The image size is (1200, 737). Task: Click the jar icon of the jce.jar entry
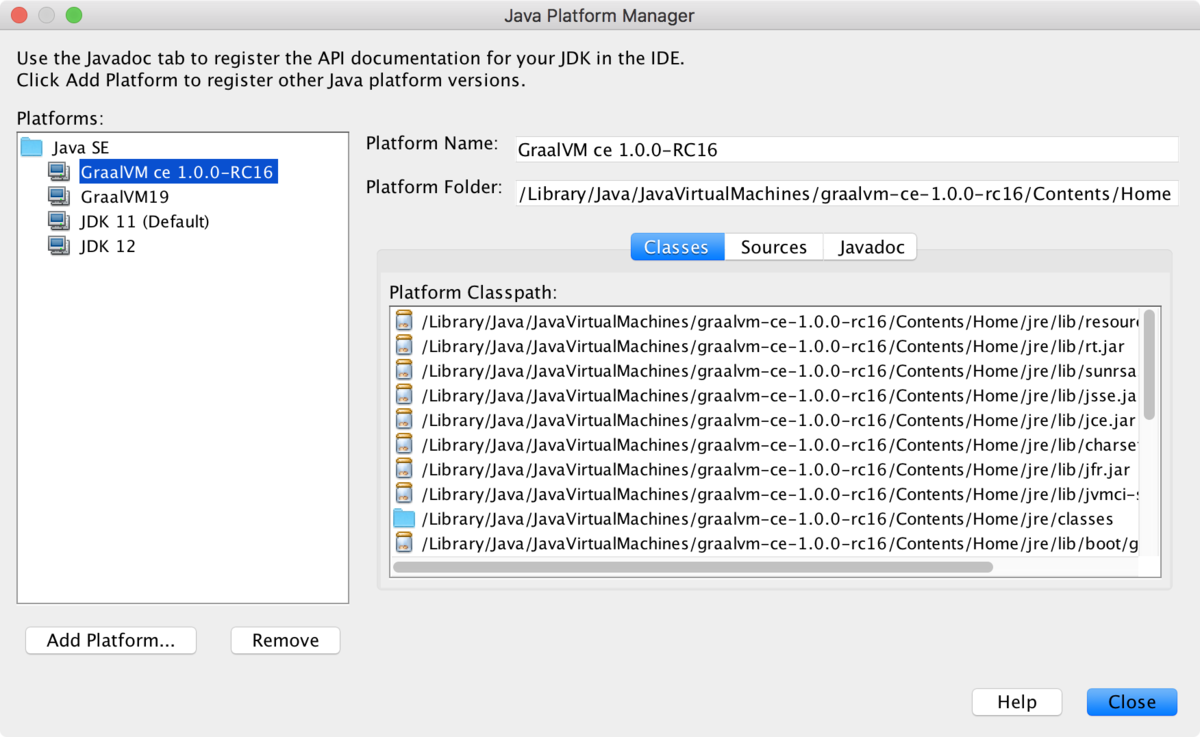(404, 420)
